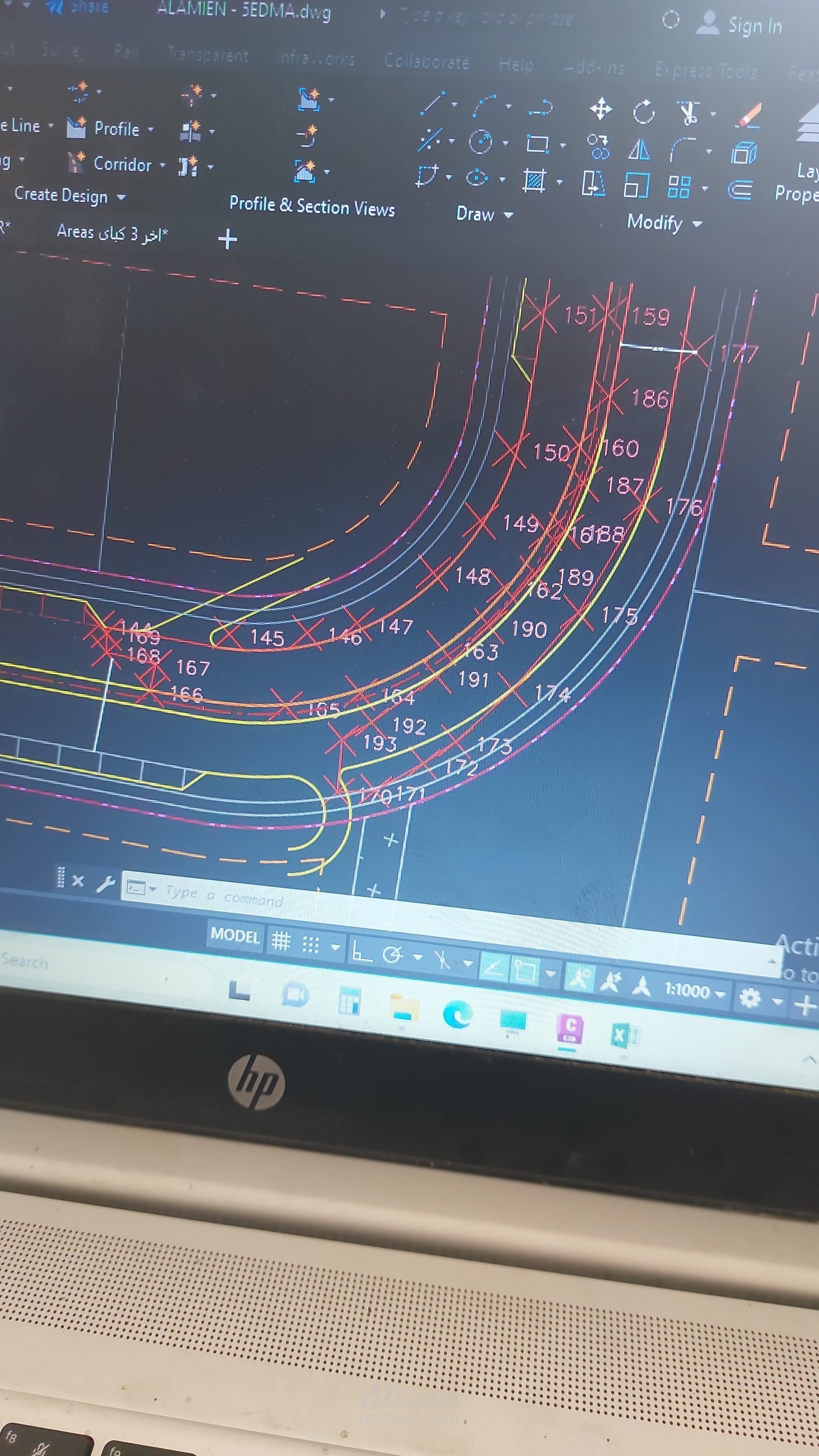Screen dimensions: 819x1456
Task: Select the Scale tool
Action: [636, 185]
